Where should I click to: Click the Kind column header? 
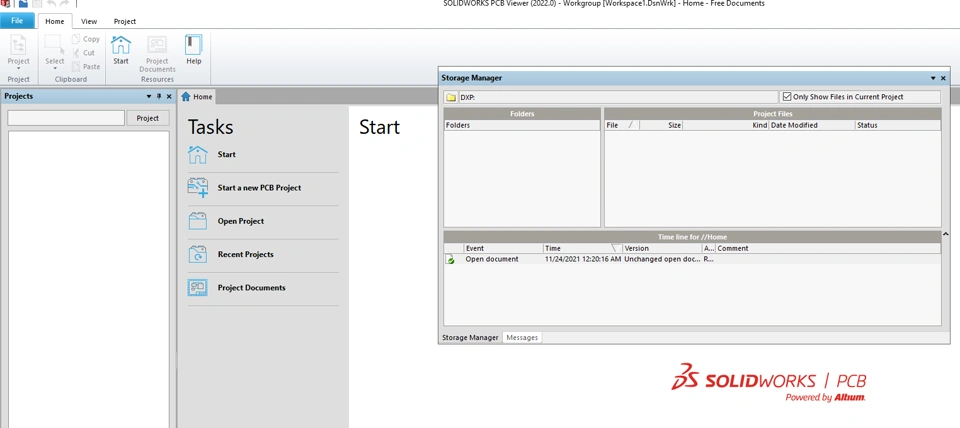tap(726, 125)
